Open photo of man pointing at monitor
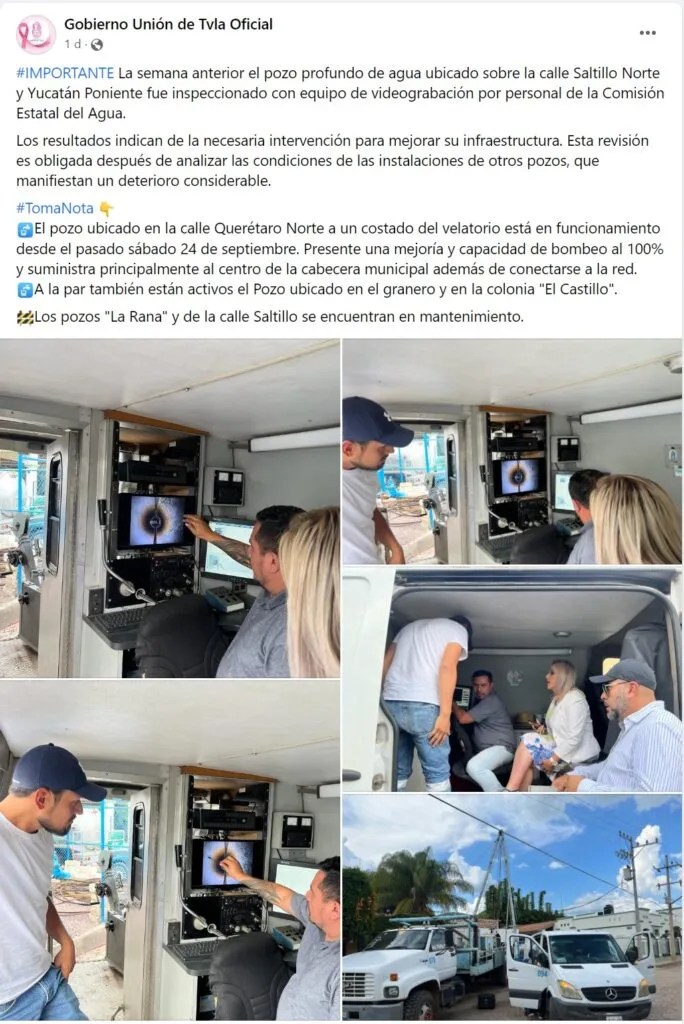Image resolution: width=684 pixels, height=1024 pixels. tap(170, 508)
